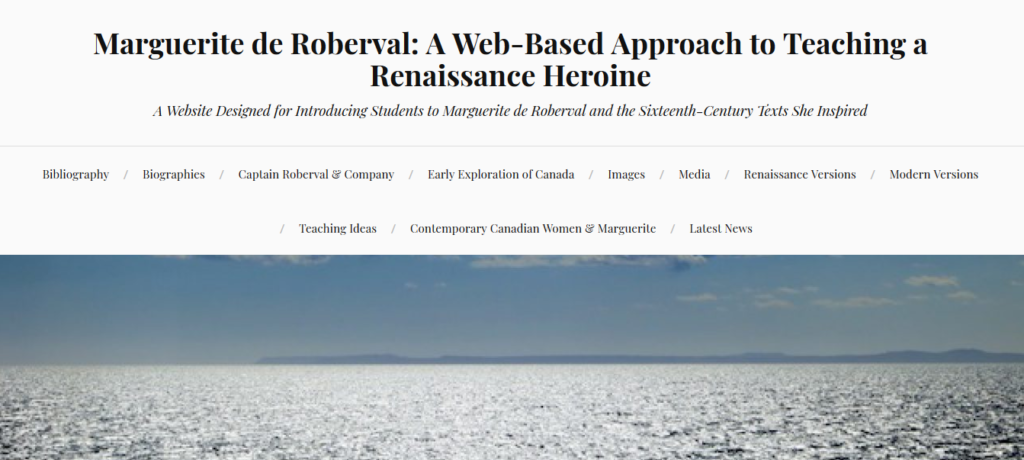
Task: Open Early Exploration of Canada page
Action: [x=500, y=174]
